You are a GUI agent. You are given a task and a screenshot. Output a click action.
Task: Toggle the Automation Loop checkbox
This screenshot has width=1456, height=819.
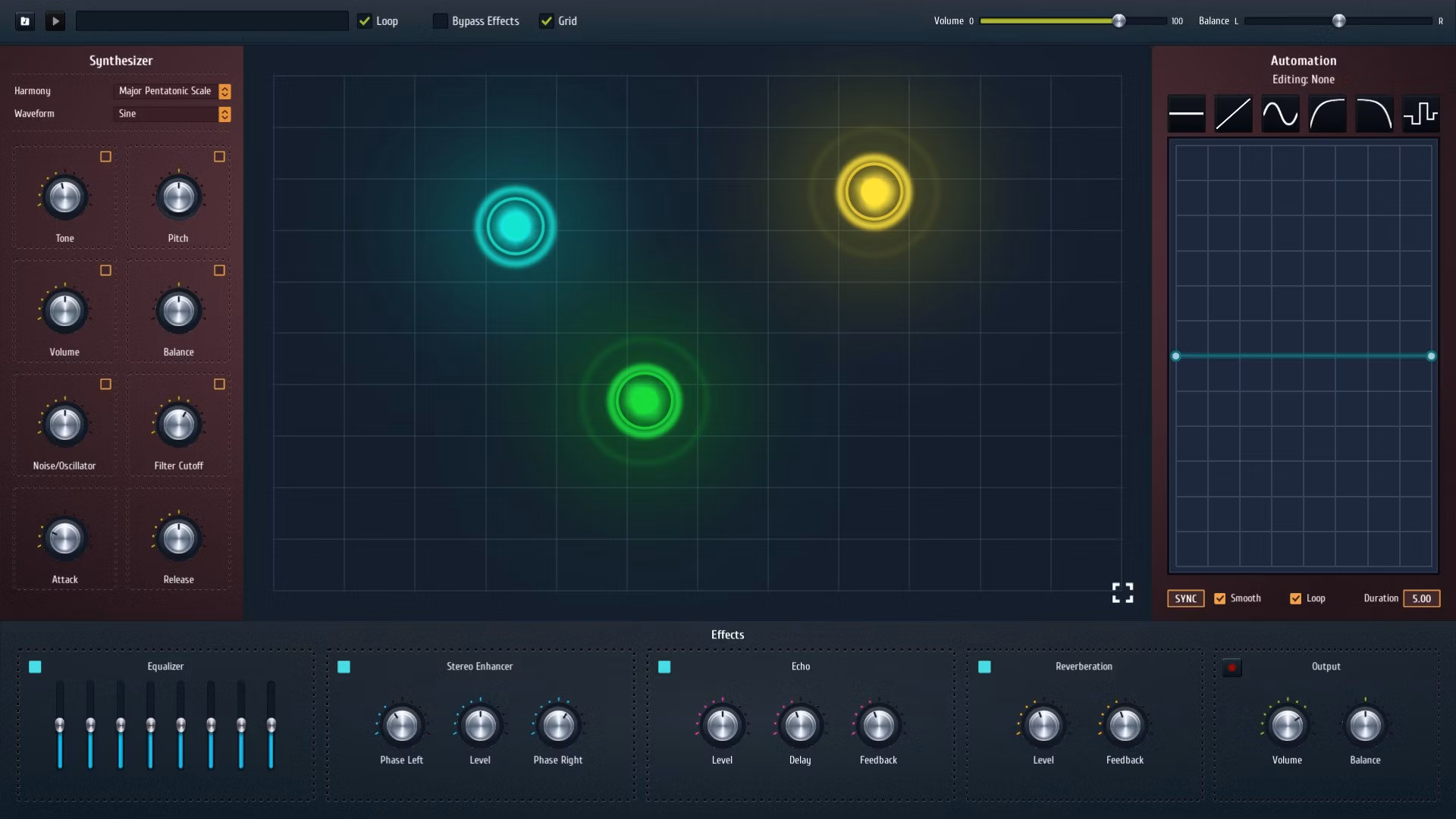tap(1295, 598)
